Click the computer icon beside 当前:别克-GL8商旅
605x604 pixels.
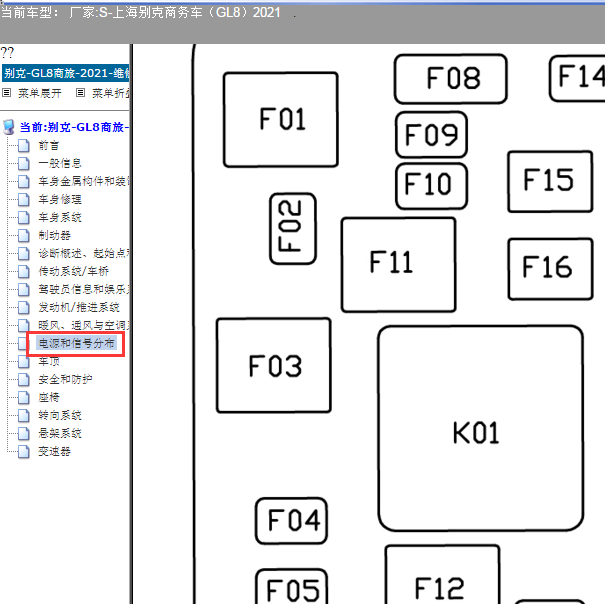pos(9,127)
